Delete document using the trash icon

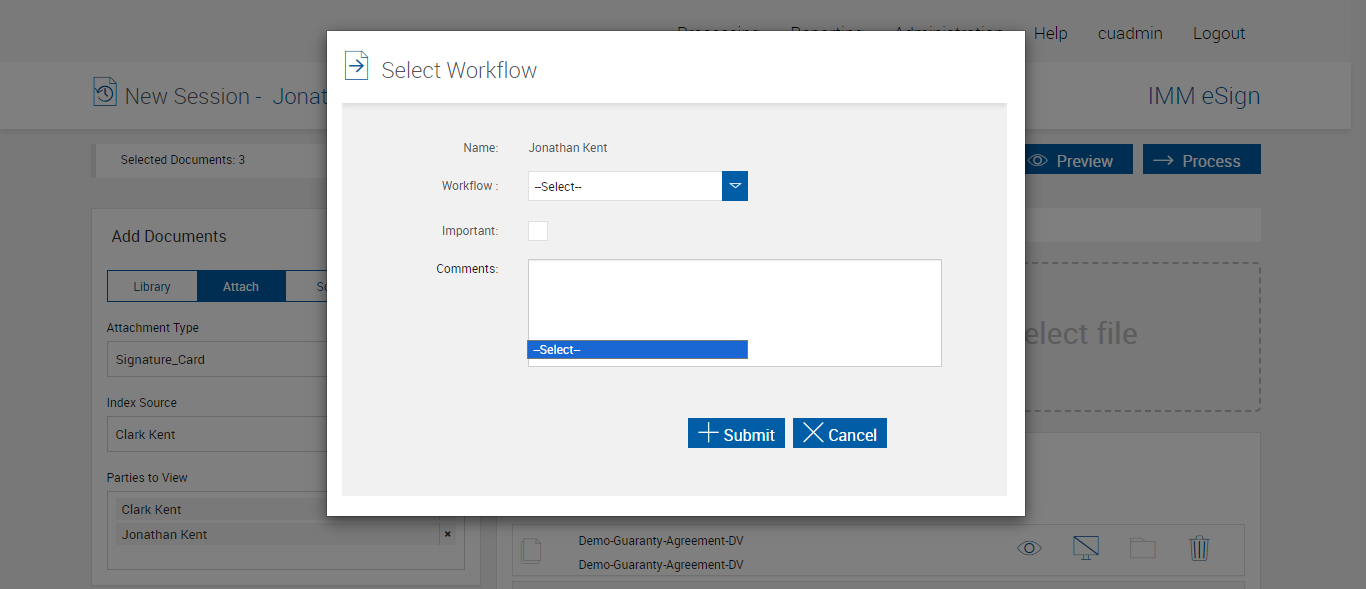tap(1199, 548)
